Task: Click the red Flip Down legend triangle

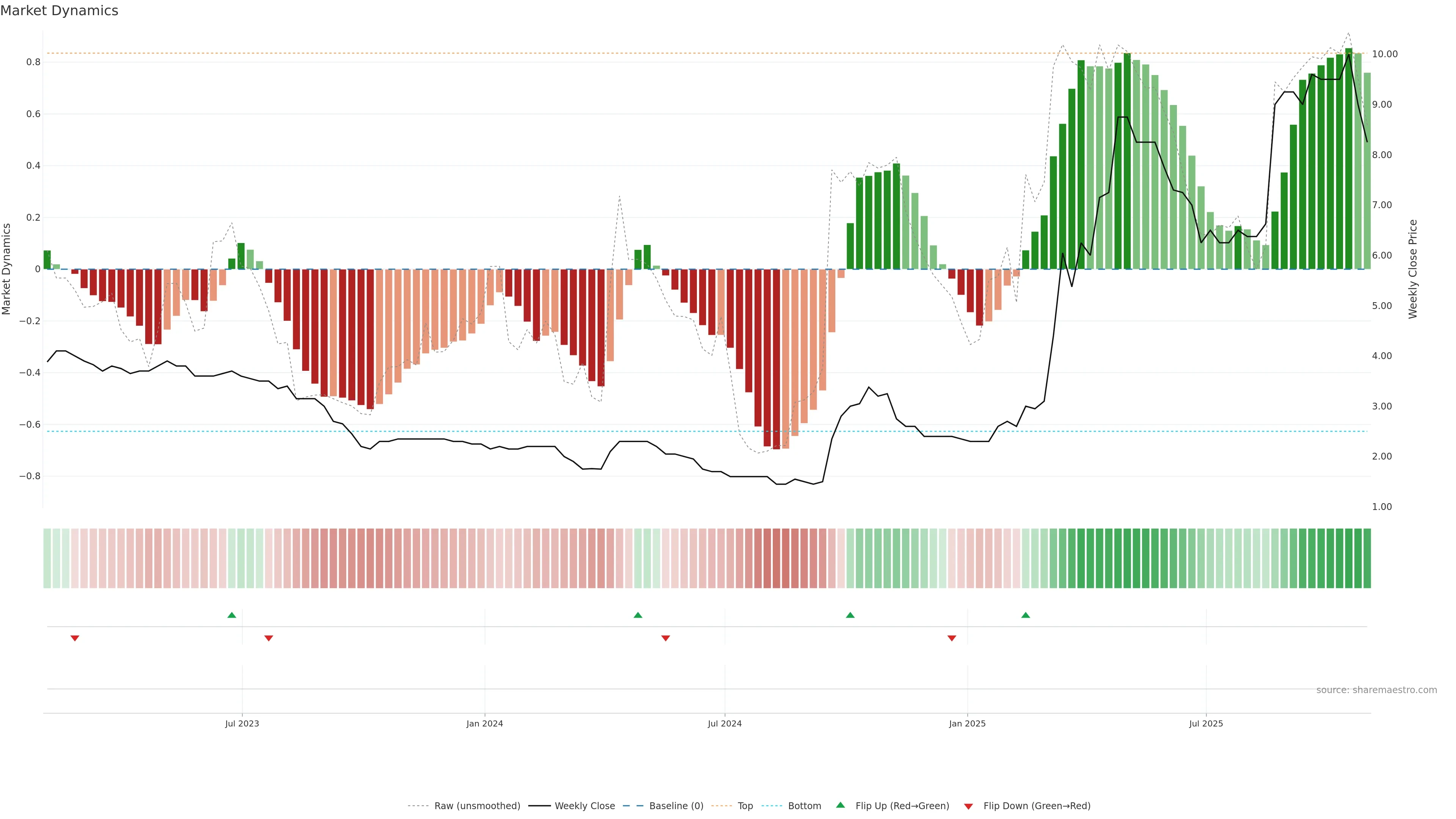Action: click(x=968, y=806)
